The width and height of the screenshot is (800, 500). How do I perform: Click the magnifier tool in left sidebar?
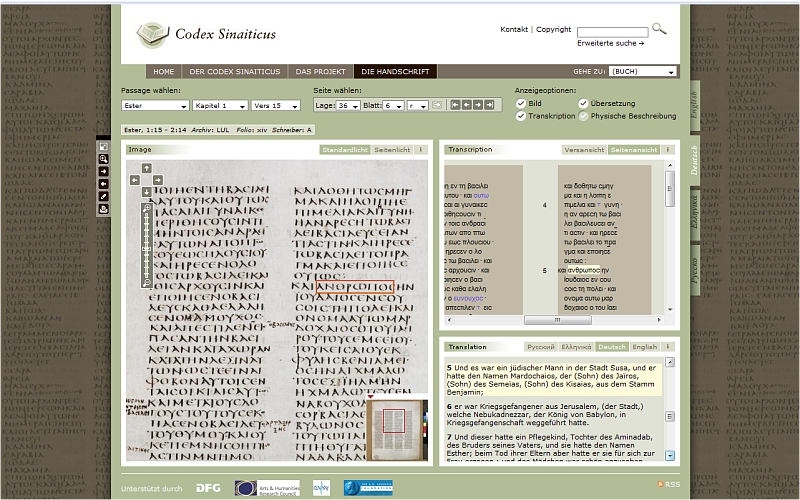[104, 159]
